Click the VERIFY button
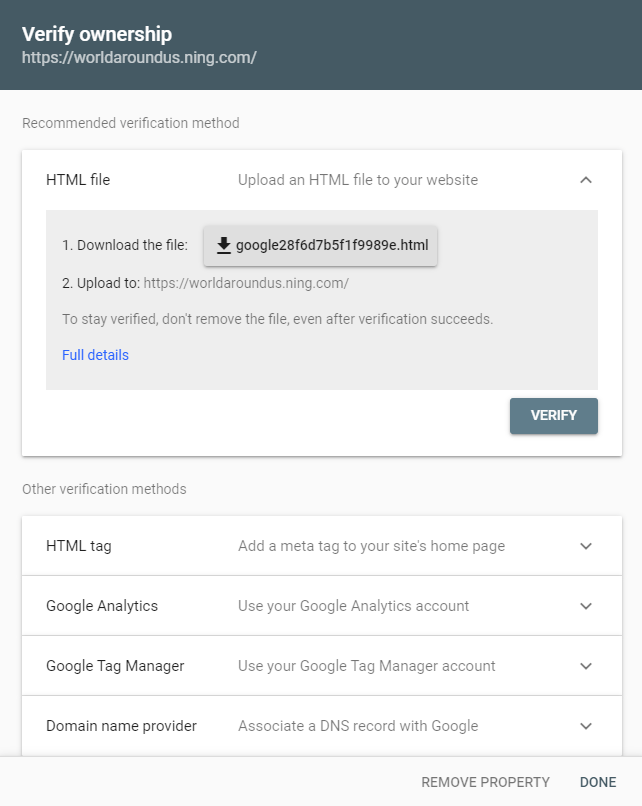This screenshot has height=806, width=642. [553, 416]
